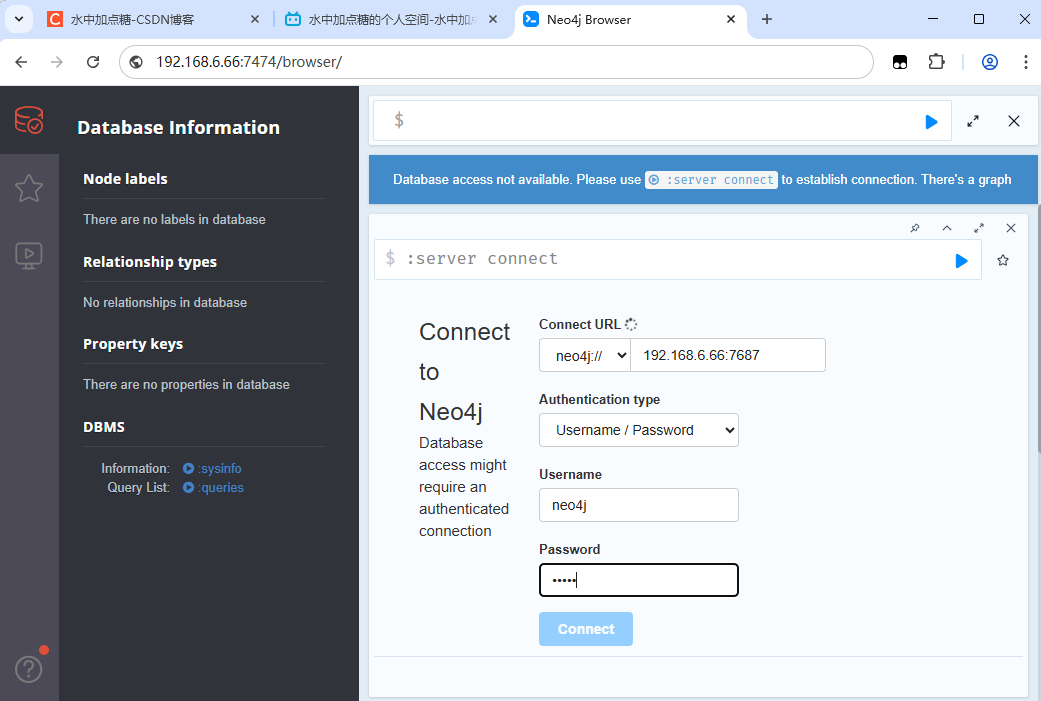The image size is (1041, 701).
Task: View site information icon in address bar
Action: pyautogui.click(x=136, y=62)
